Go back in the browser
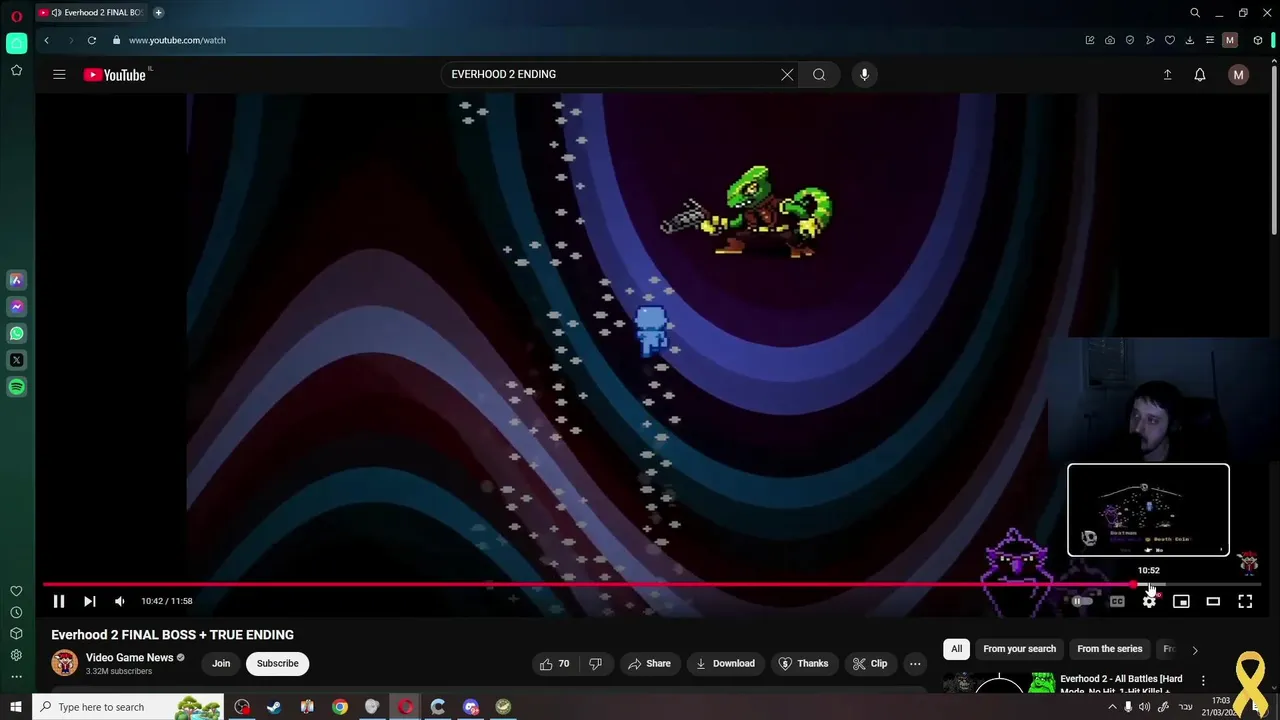 coord(46,40)
